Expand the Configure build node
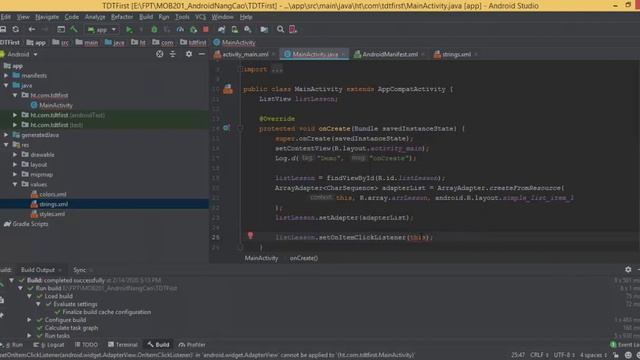This screenshot has width=640, height=360. [x=29, y=320]
